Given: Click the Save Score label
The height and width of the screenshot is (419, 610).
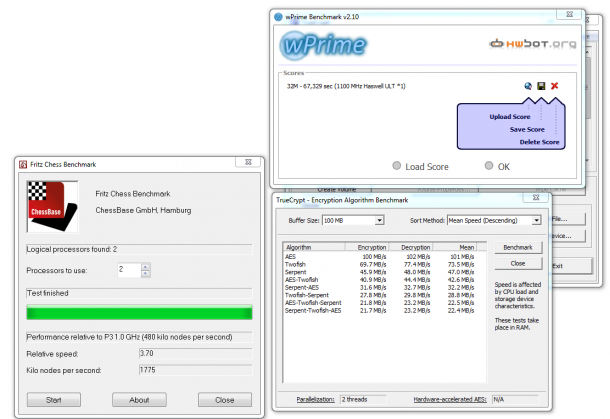Looking at the screenshot, I should 527,130.
